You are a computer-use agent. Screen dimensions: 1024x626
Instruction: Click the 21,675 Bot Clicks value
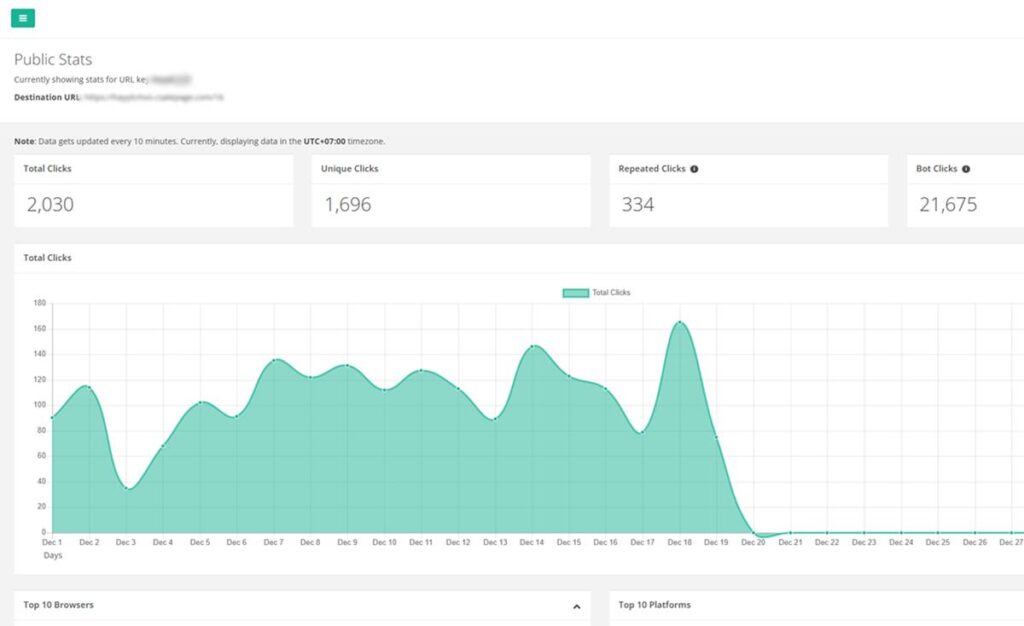[948, 205]
